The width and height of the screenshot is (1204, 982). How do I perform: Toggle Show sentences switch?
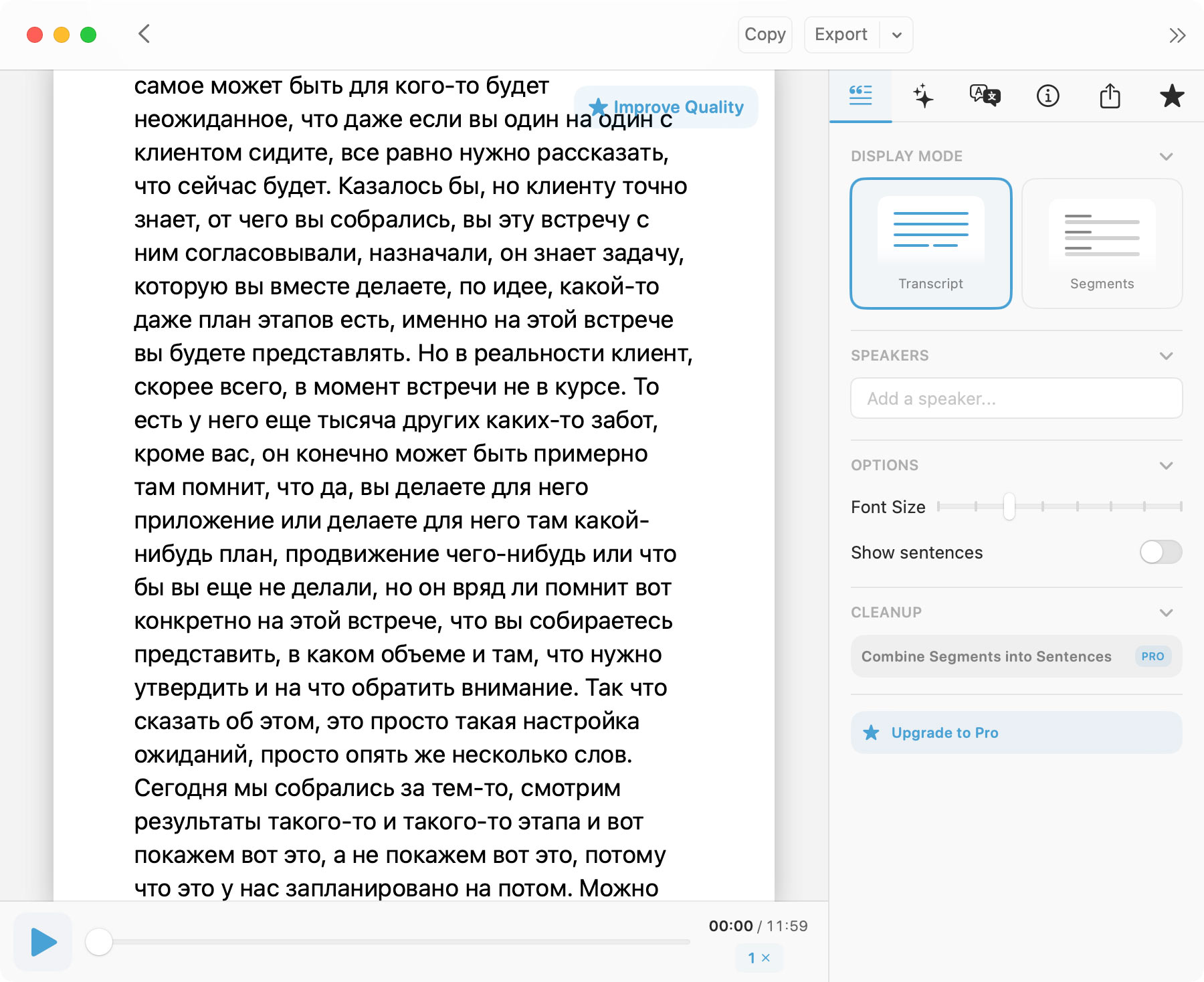pyautogui.click(x=1161, y=553)
